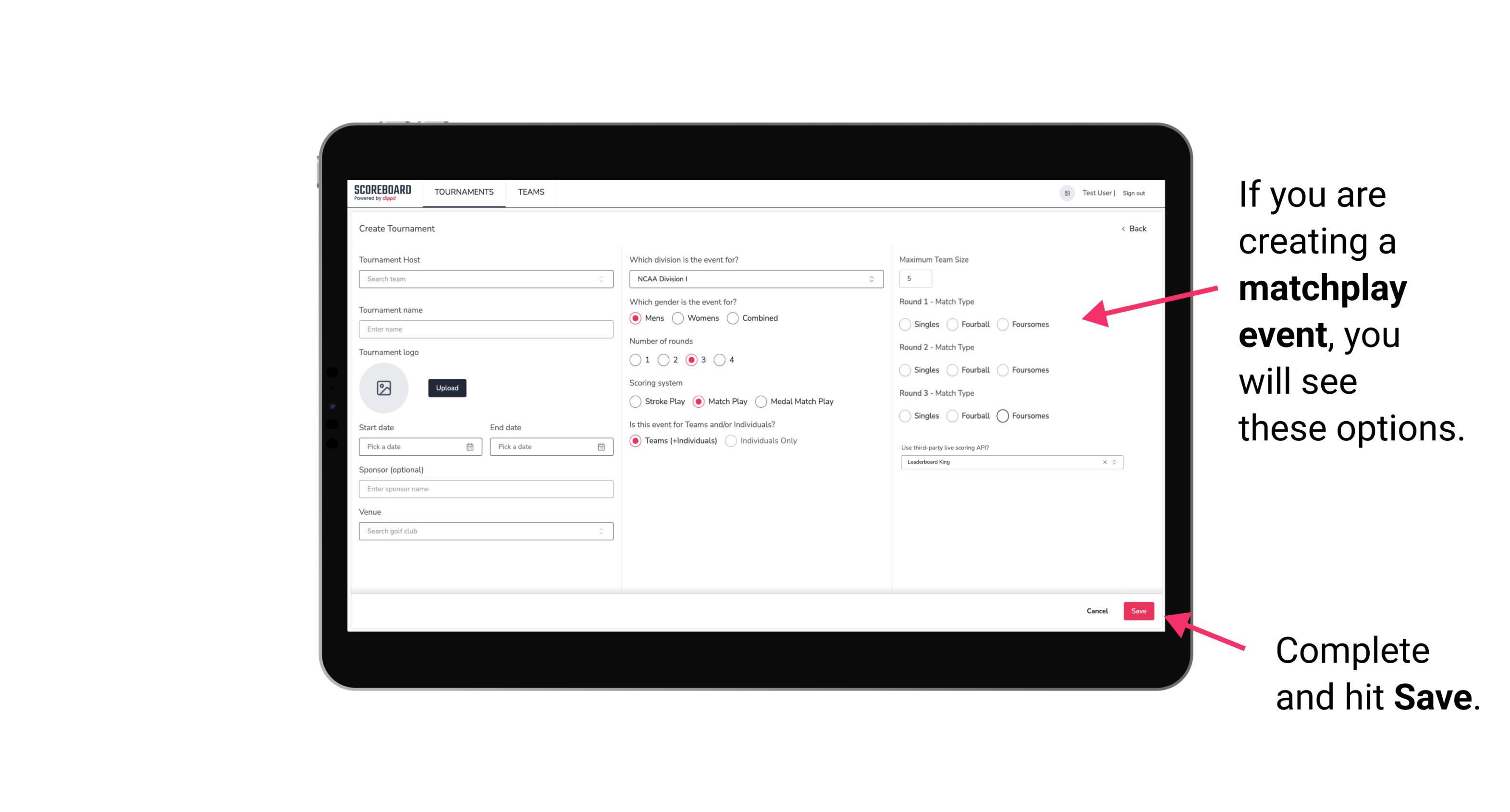Click the Test User account icon
1510x812 pixels.
click(1064, 193)
